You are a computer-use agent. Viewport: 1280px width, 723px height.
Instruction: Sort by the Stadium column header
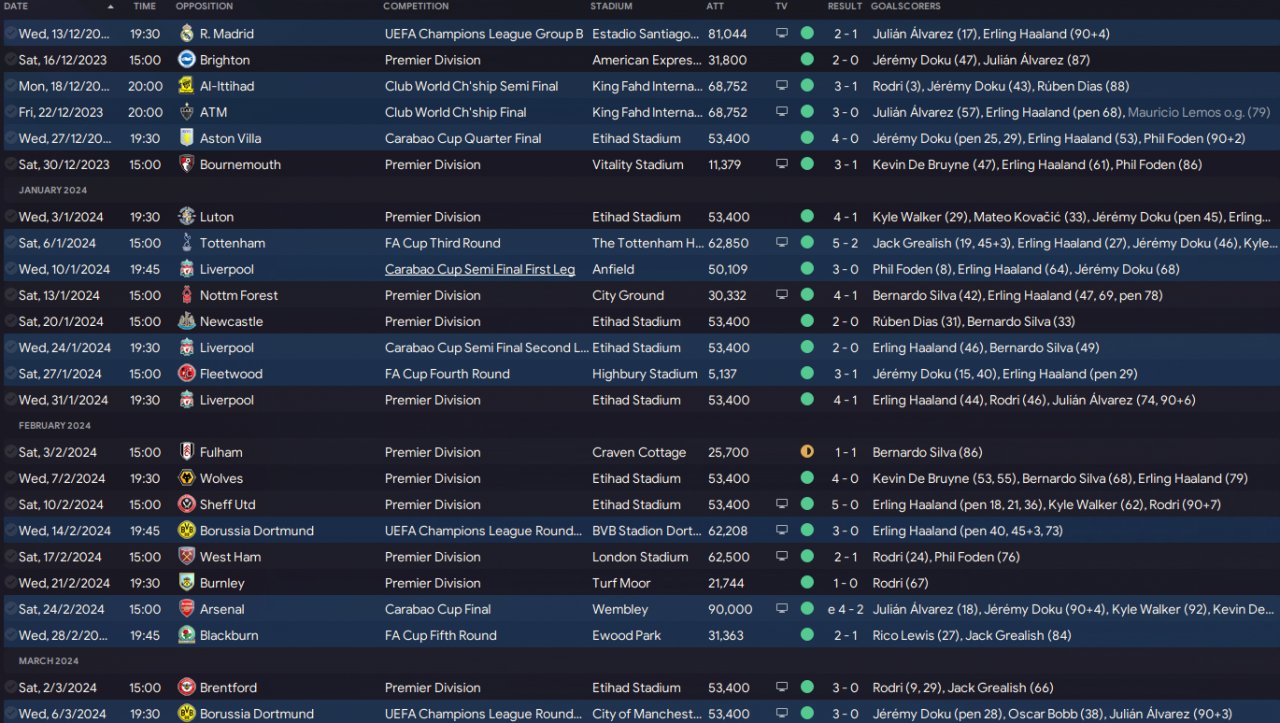click(611, 7)
